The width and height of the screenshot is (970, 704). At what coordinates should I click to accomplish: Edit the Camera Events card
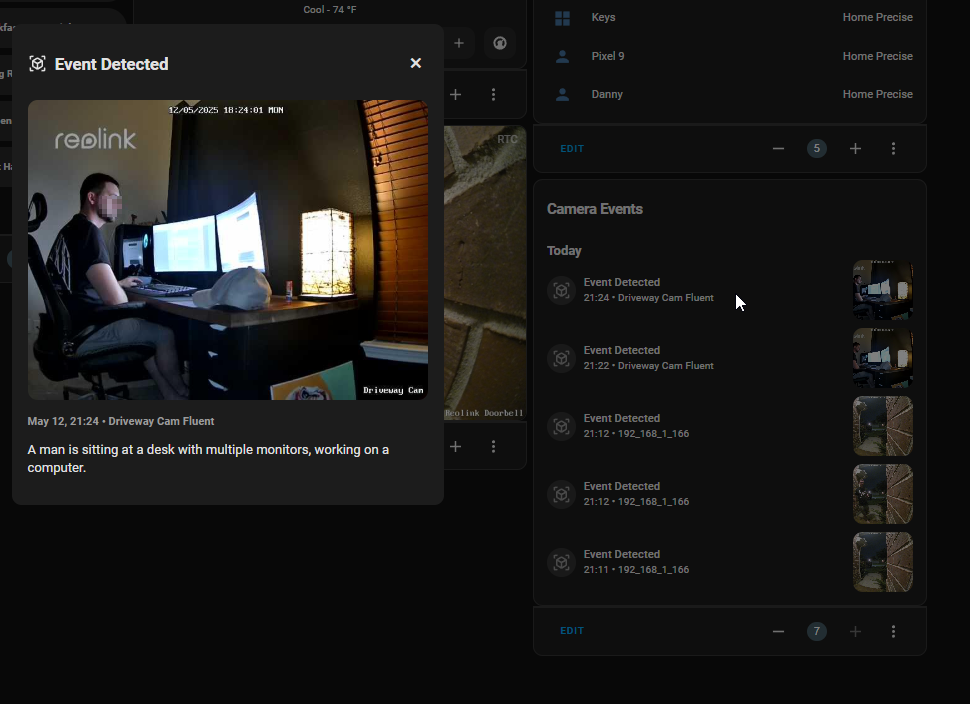click(572, 631)
